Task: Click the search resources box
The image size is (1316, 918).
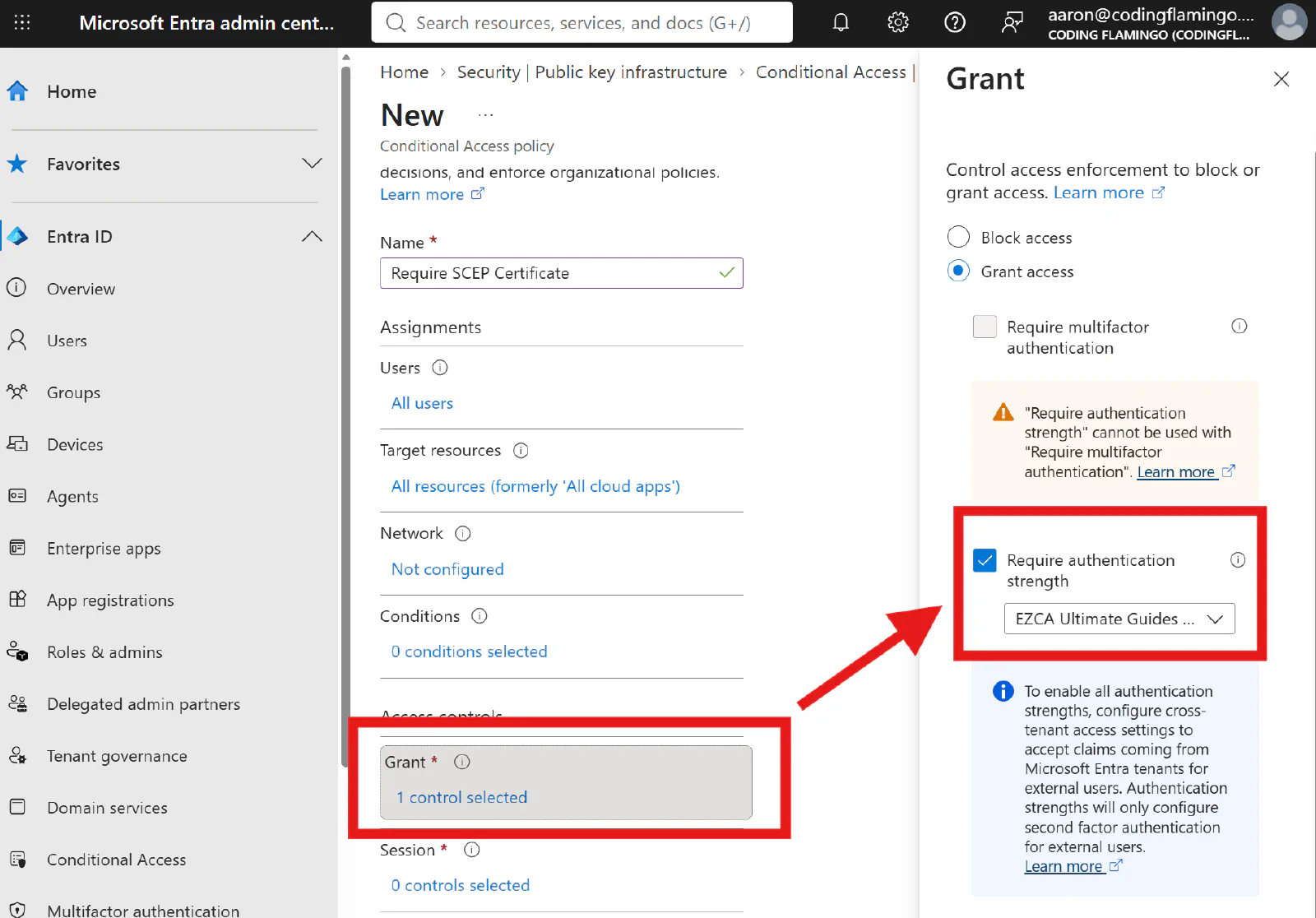Action: click(582, 22)
